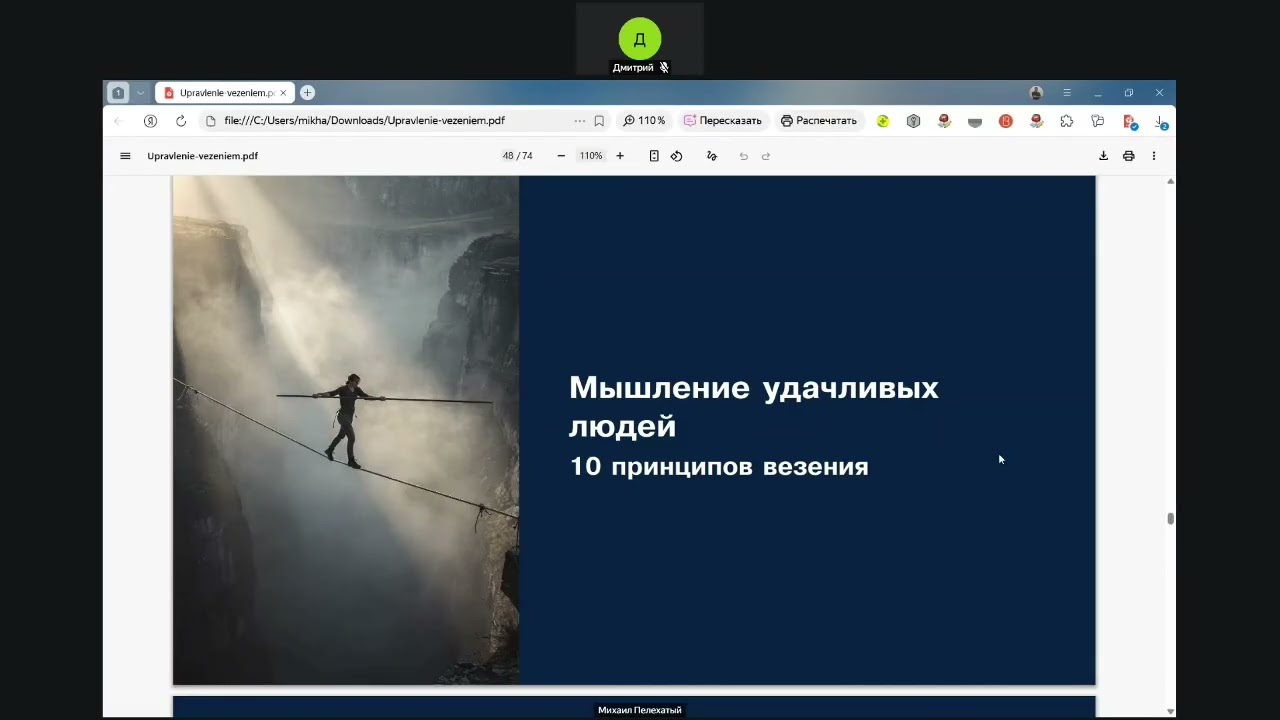Screen dimensions: 1280x720
Task: Open the PDF viewer more-actions menu
Action: click(x=1154, y=156)
